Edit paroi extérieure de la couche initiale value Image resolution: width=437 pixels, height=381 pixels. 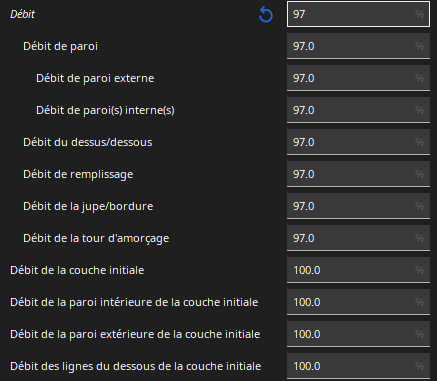358,334
